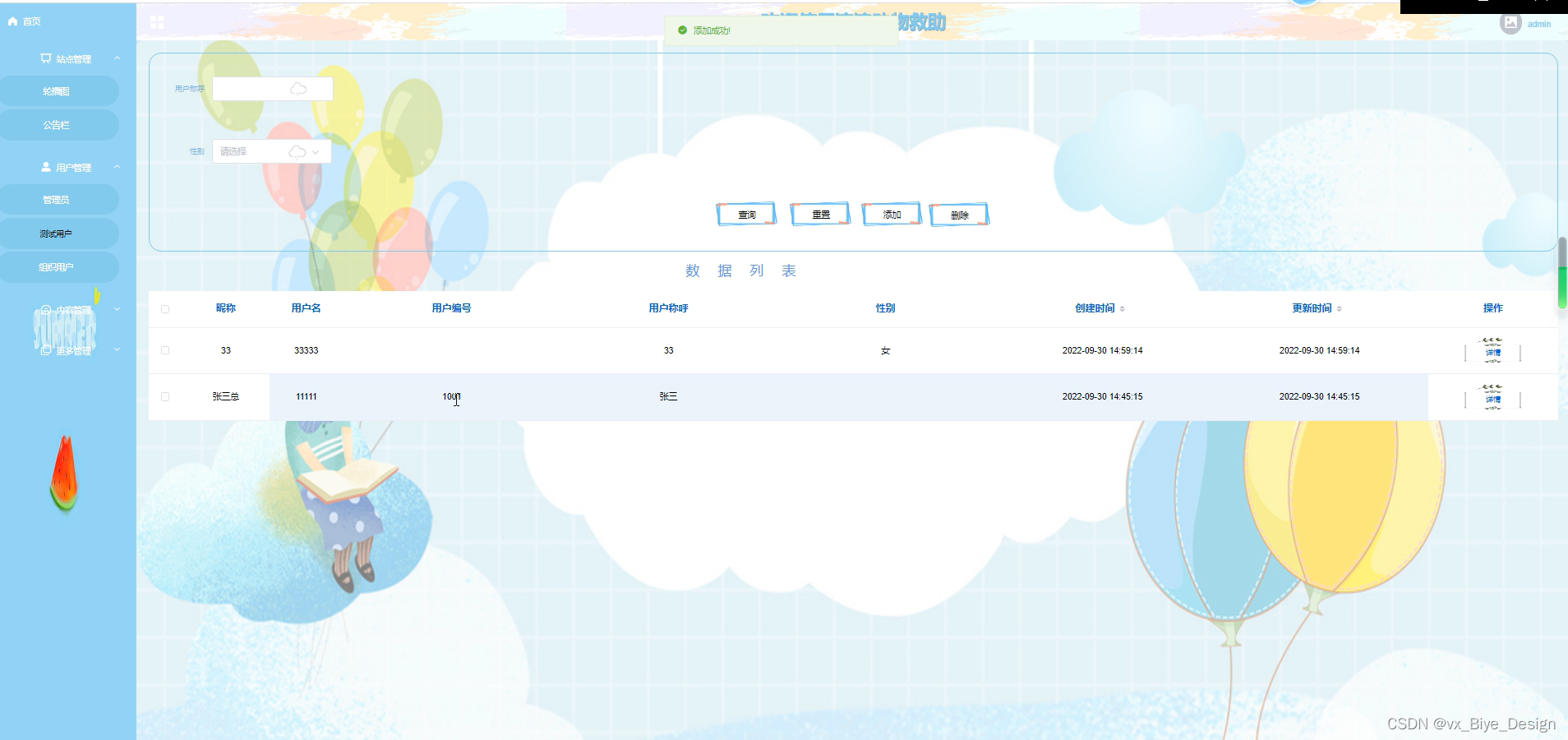Image resolution: width=1568 pixels, height=740 pixels.
Task: Click the 性别 column header
Action: coord(886,308)
